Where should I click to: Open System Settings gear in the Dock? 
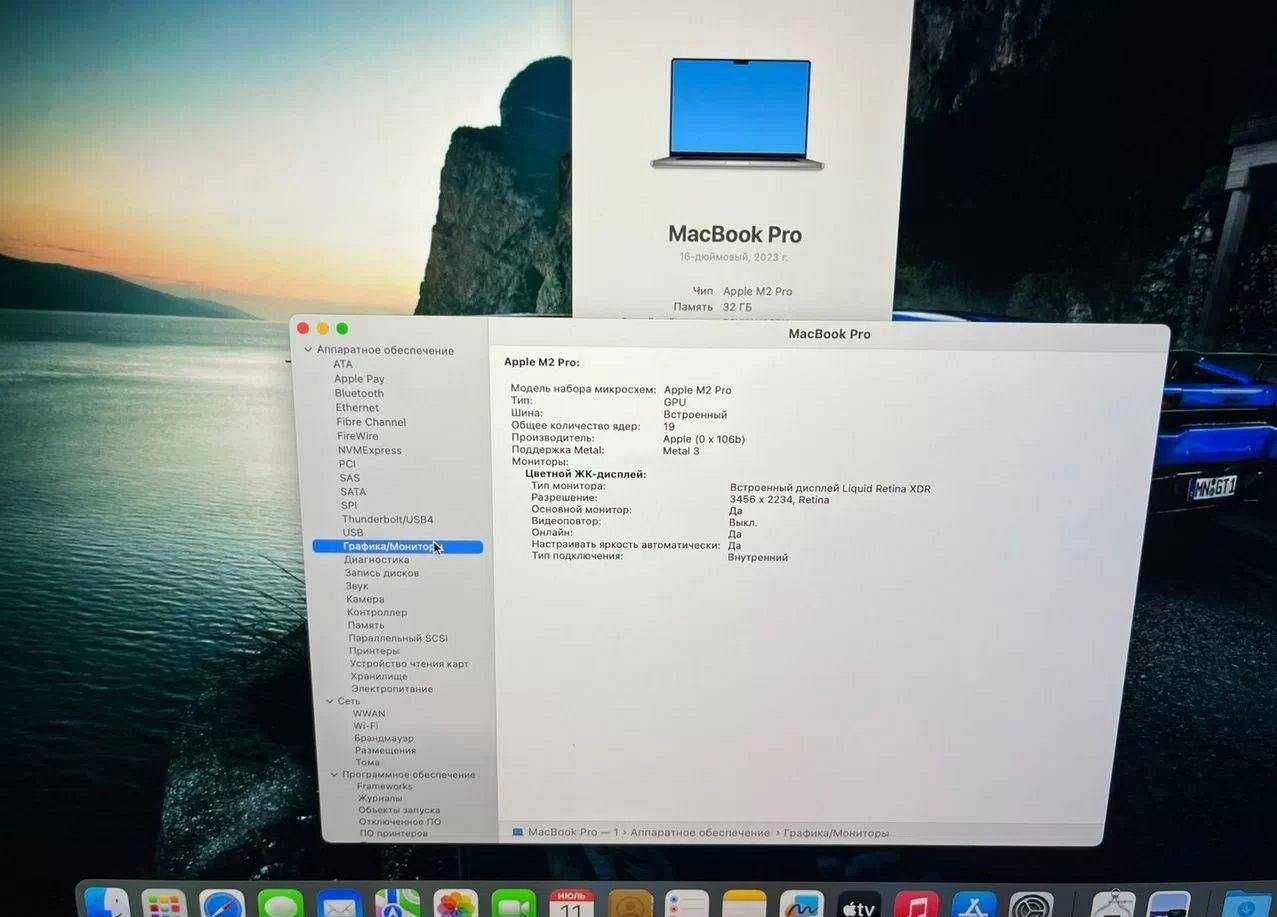point(1031,905)
